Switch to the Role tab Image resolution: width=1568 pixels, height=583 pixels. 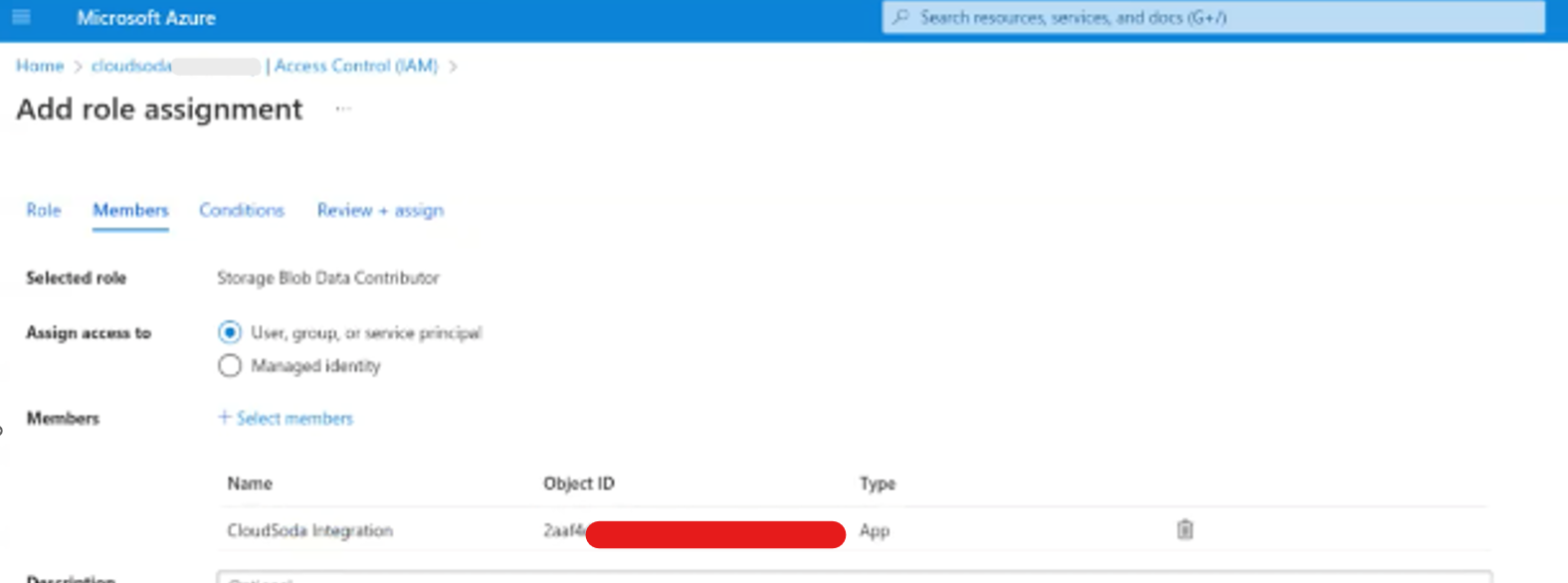[x=44, y=210]
